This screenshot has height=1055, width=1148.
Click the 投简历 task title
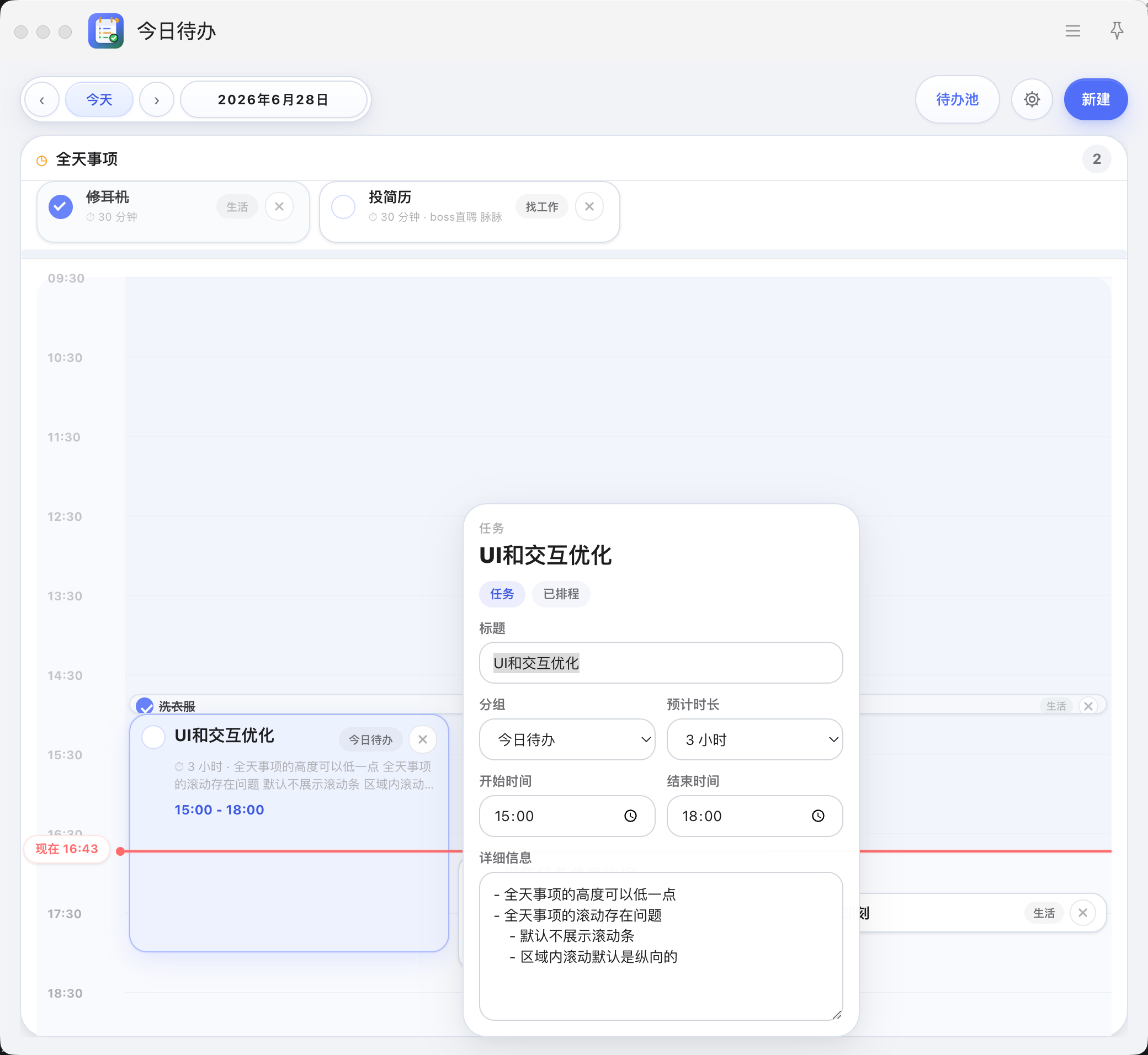pyautogui.click(x=390, y=197)
